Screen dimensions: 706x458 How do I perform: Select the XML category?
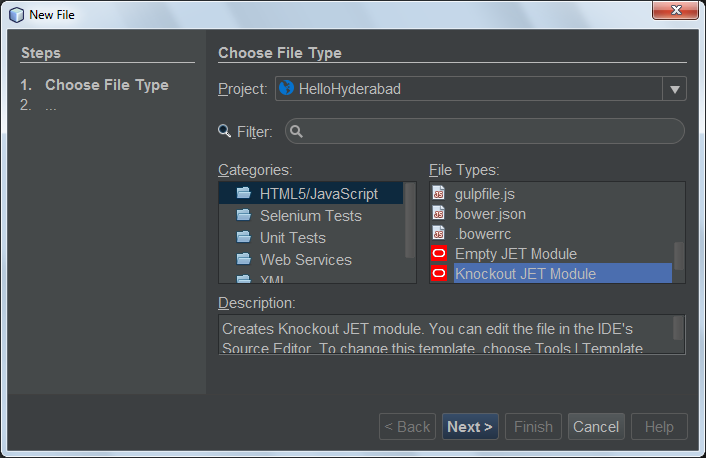tap(274, 279)
